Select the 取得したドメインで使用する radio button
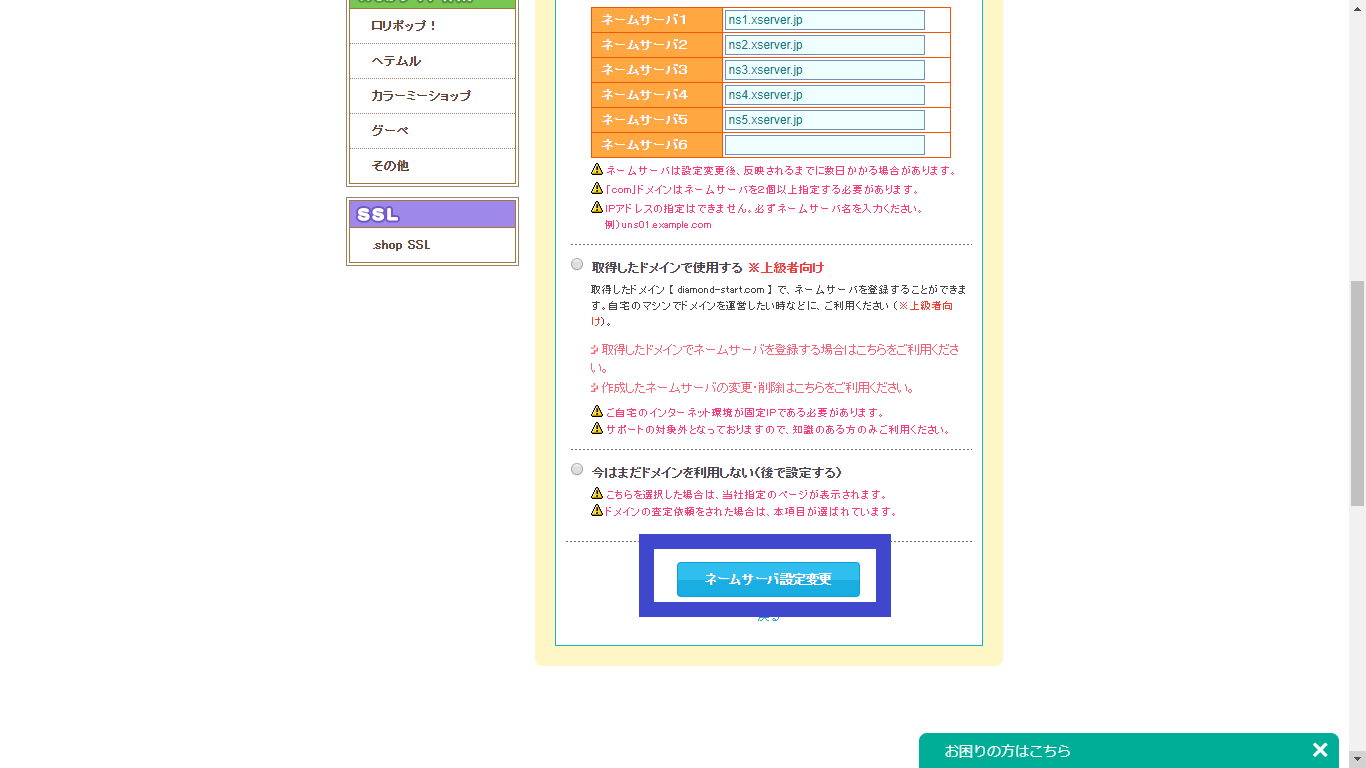The image size is (1366, 768). (x=577, y=264)
